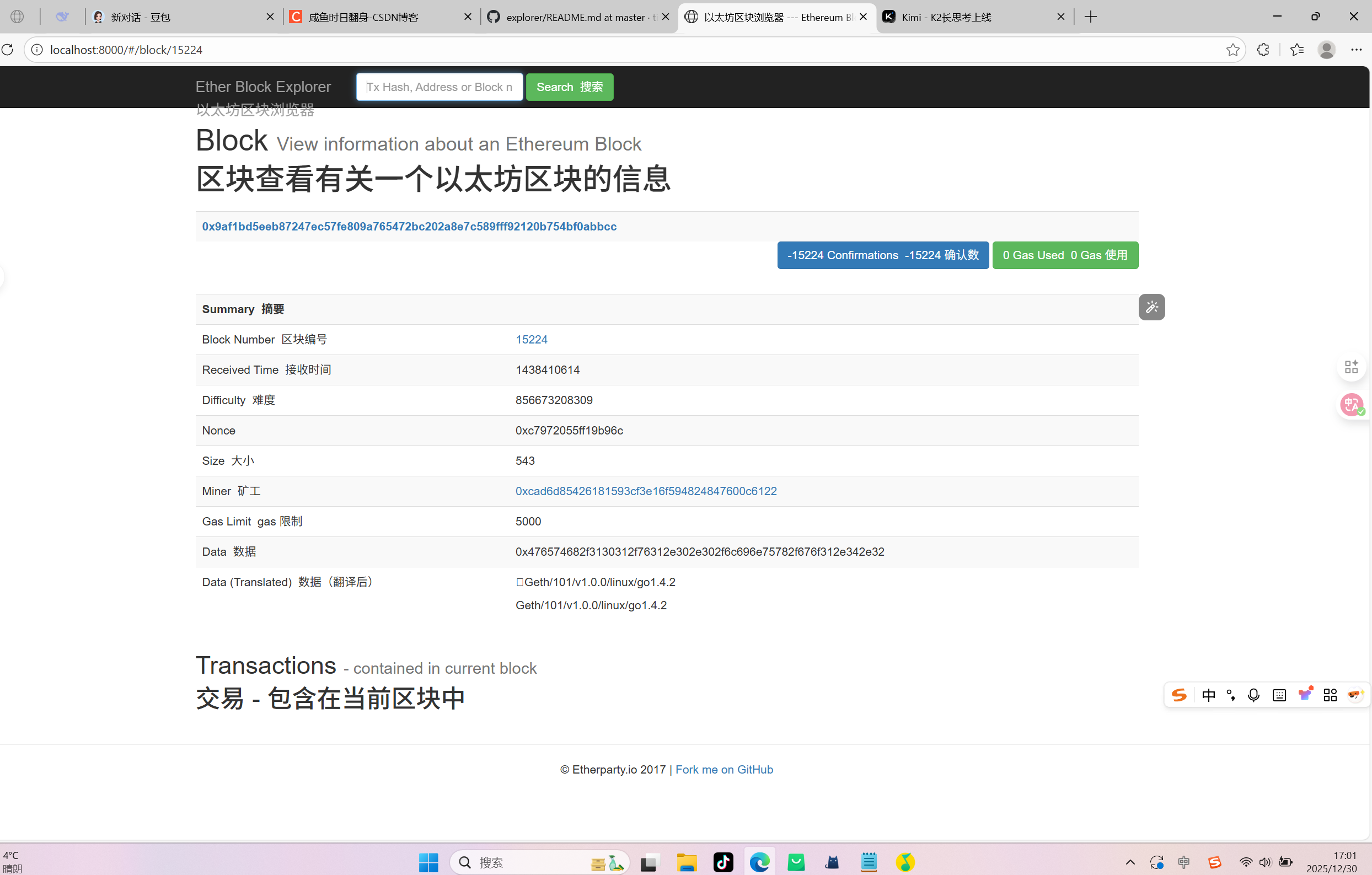Toggle the Sogou punctuation mode button
Image resolution: width=1372 pixels, height=875 pixels.
point(1231,695)
